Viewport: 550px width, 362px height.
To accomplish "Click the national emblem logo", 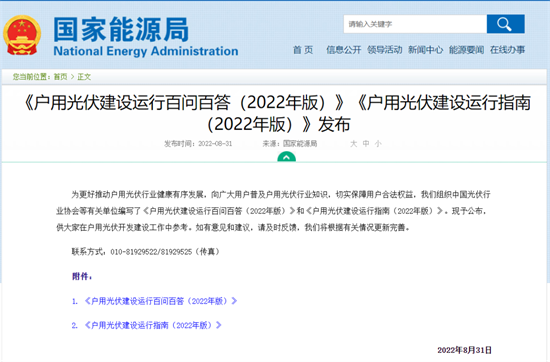I will [22, 35].
